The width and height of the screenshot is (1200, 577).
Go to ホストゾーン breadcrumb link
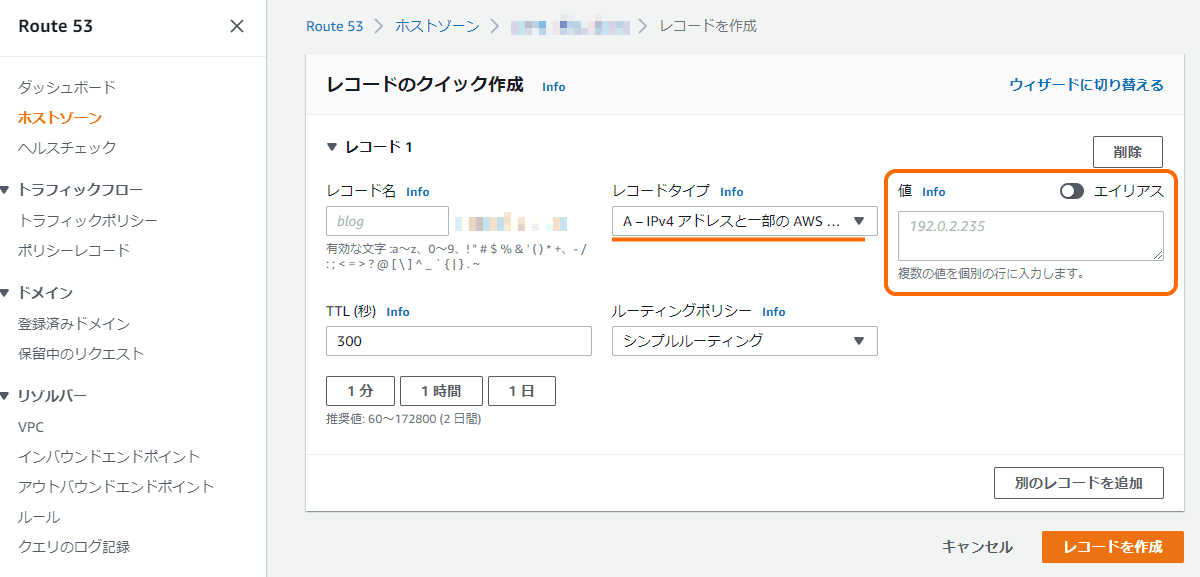[x=437, y=26]
